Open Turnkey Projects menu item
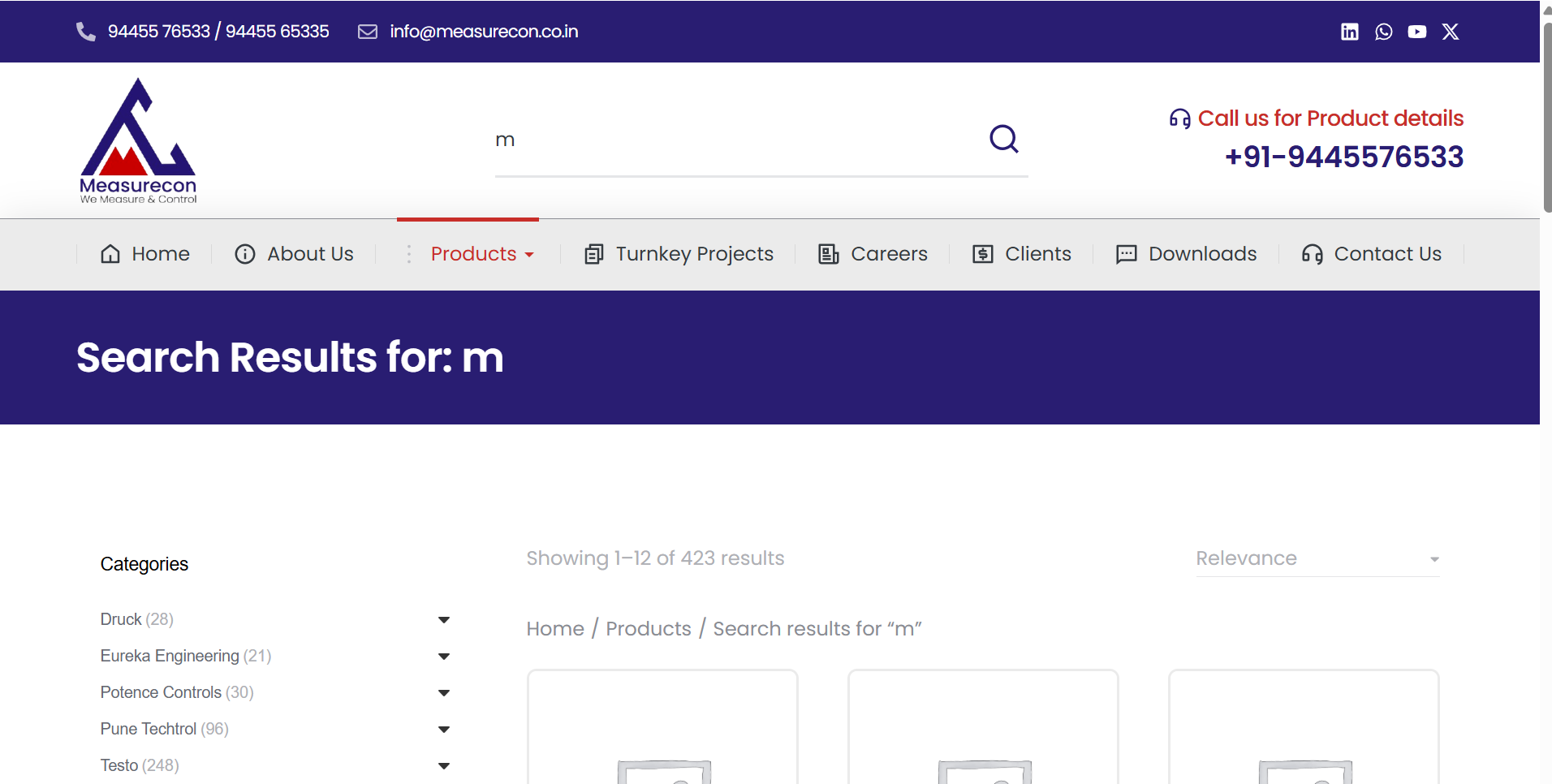 click(x=695, y=254)
